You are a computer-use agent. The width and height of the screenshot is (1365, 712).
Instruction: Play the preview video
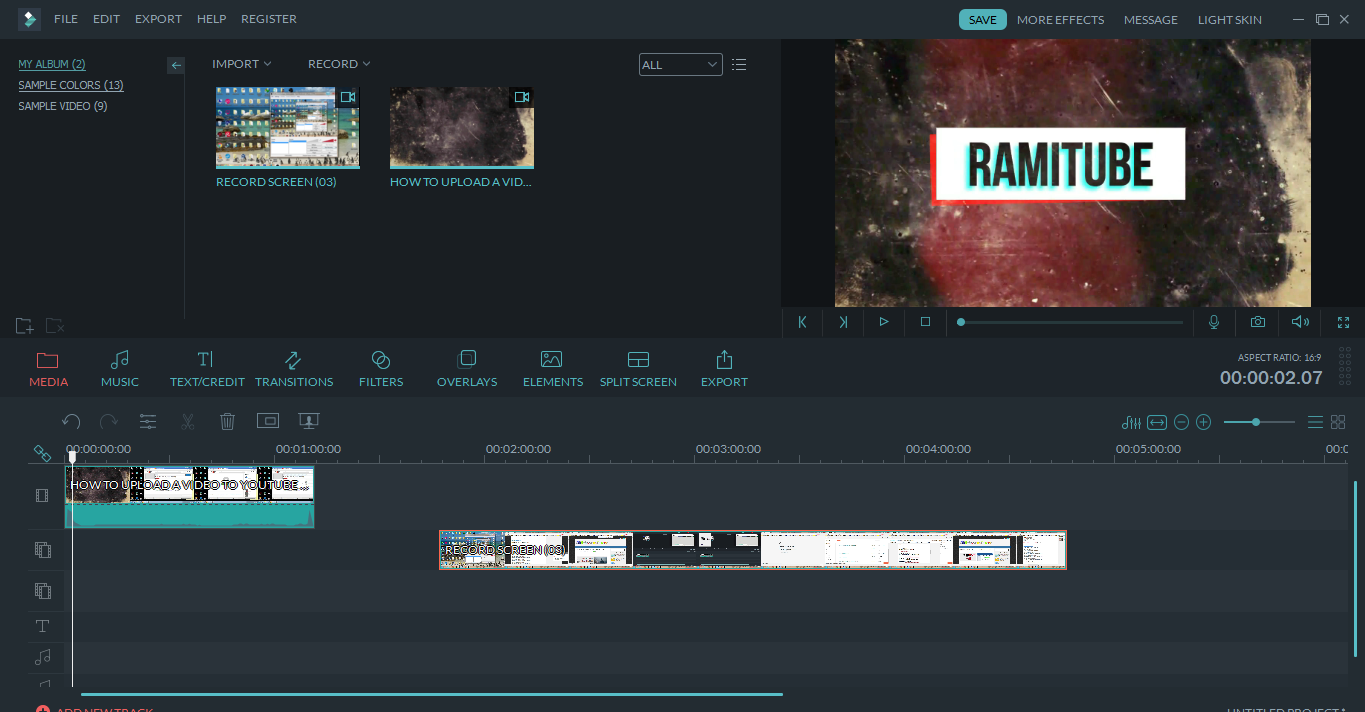pos(884,322)
